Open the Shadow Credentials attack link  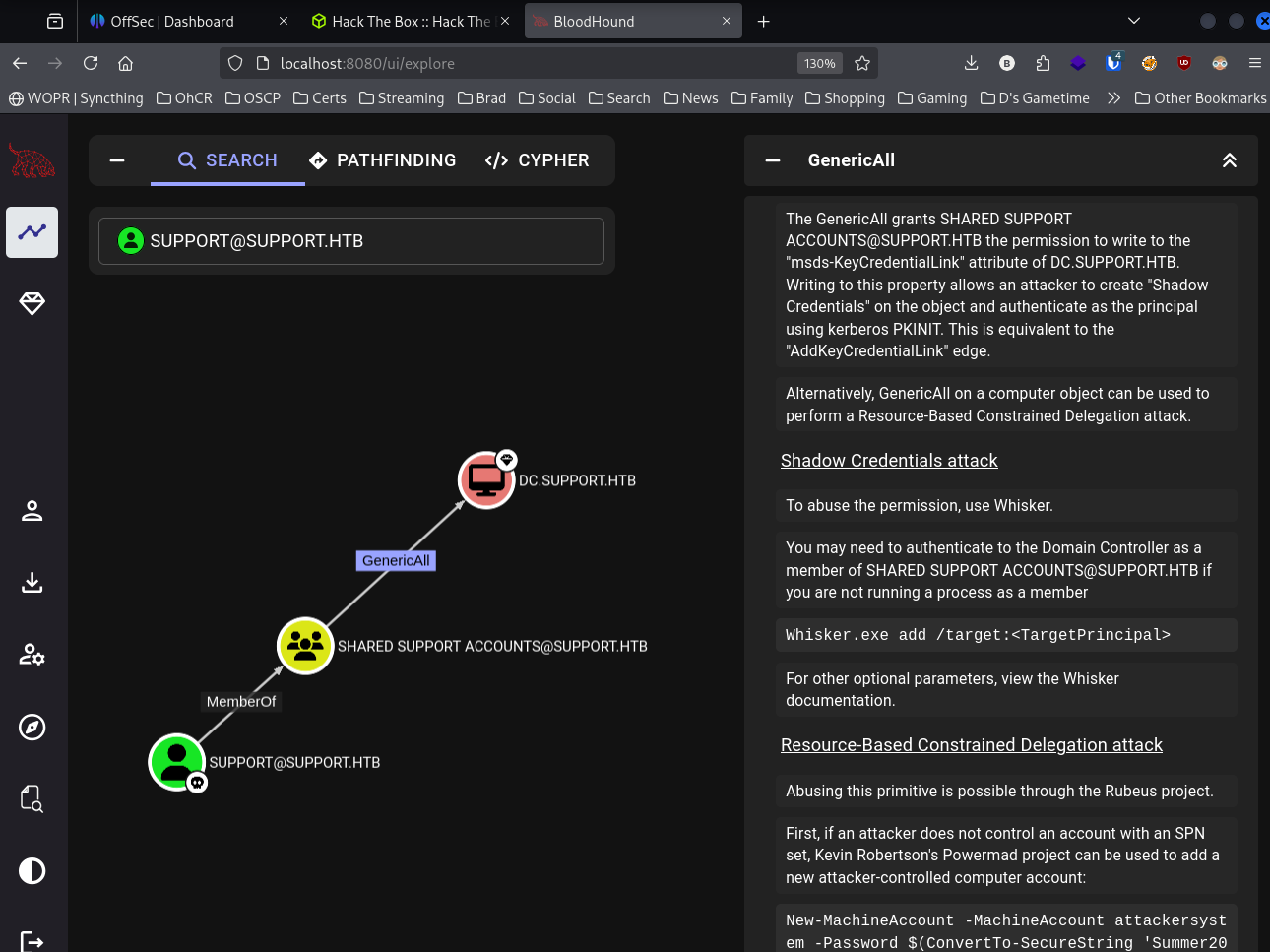(889, 461)
